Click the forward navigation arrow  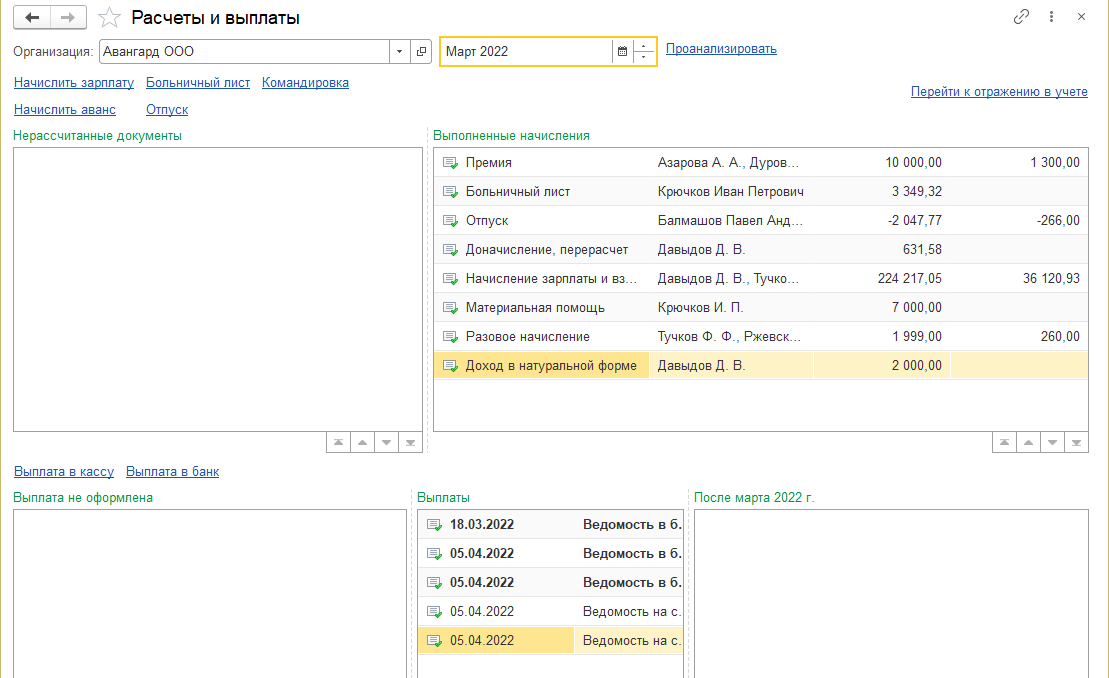(68, 18)
